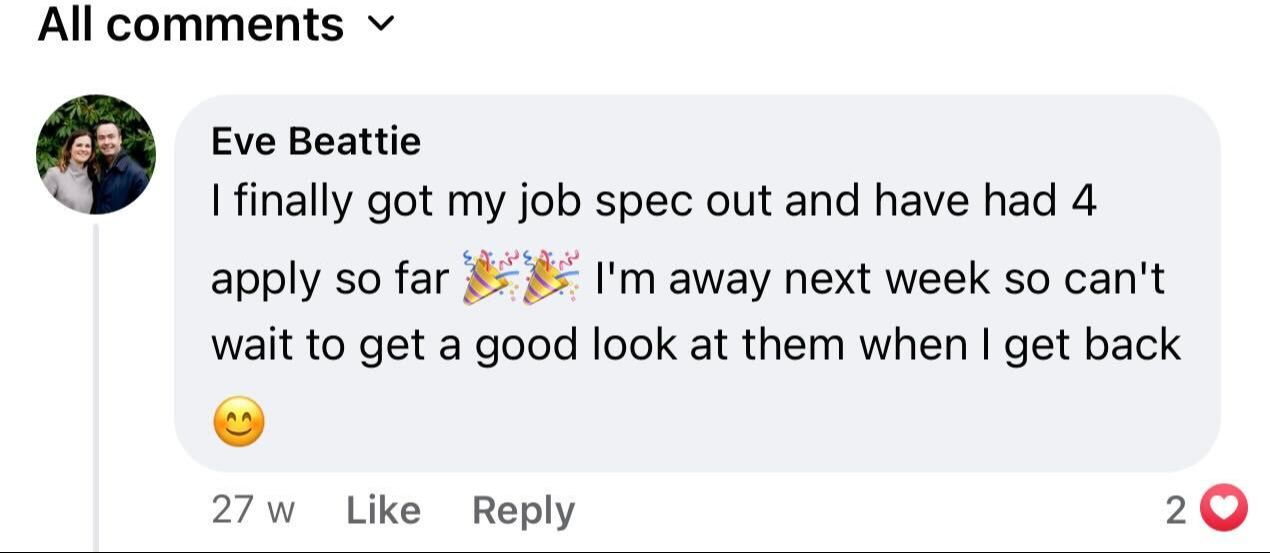Click the second party popper emoji
This screenshot has width=1270, height=553.
(x=550, y=280)
